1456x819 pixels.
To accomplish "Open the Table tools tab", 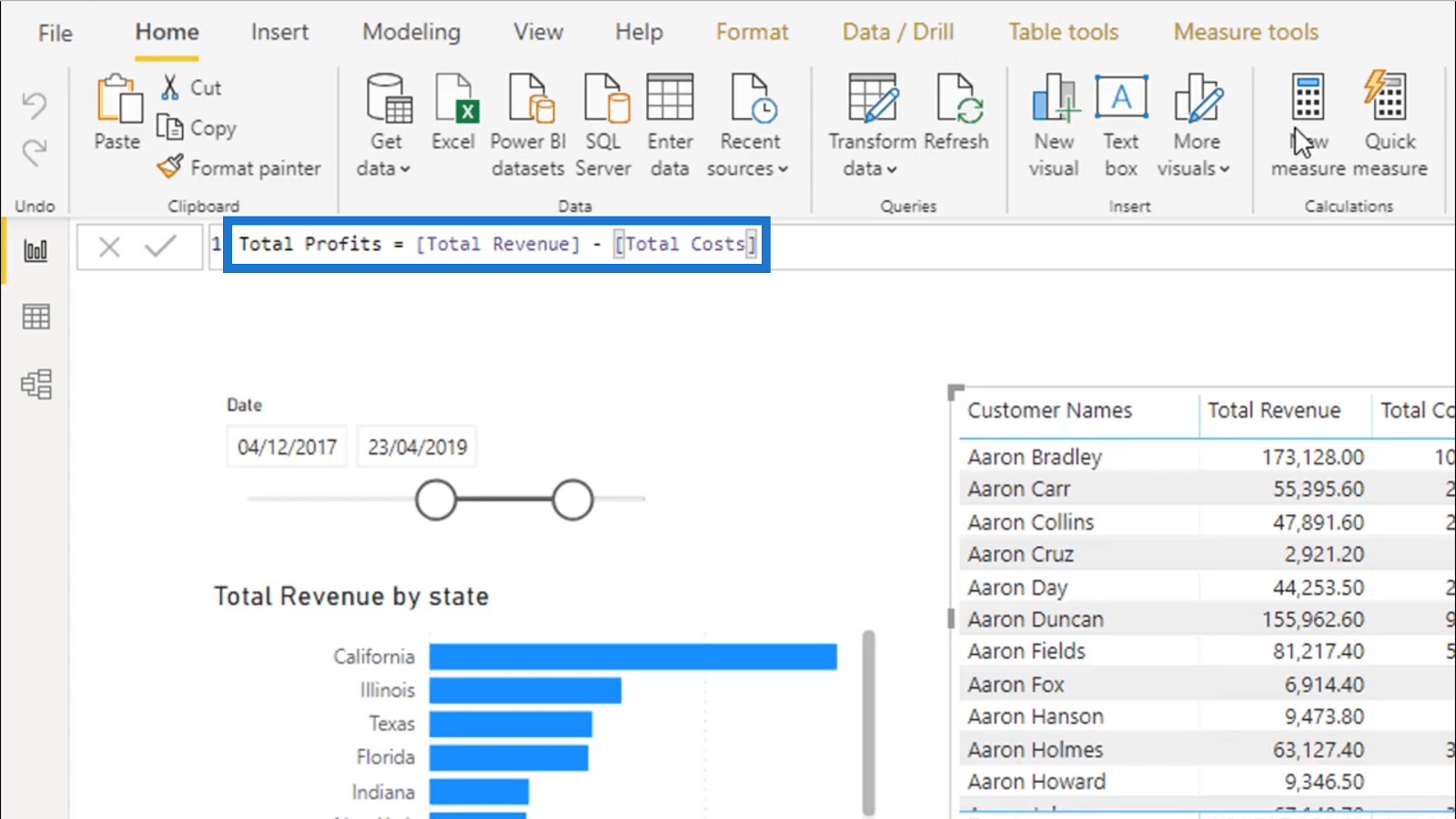I will pyautogui.click(x=1063, y=32).
